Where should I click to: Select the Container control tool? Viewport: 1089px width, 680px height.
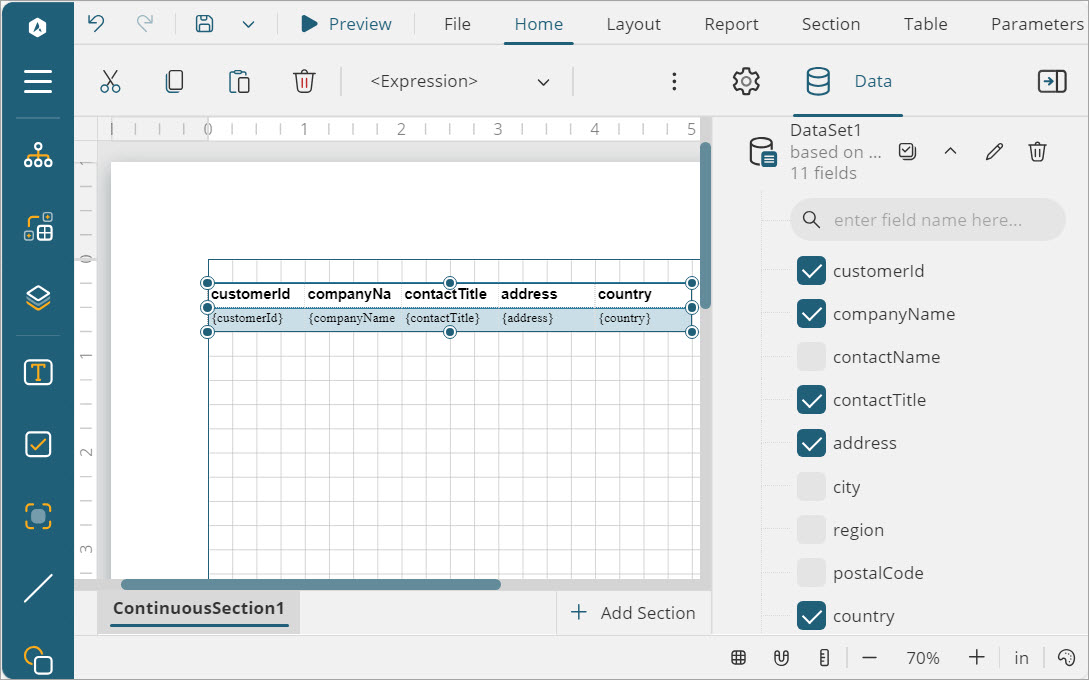(x=38, y=516)
